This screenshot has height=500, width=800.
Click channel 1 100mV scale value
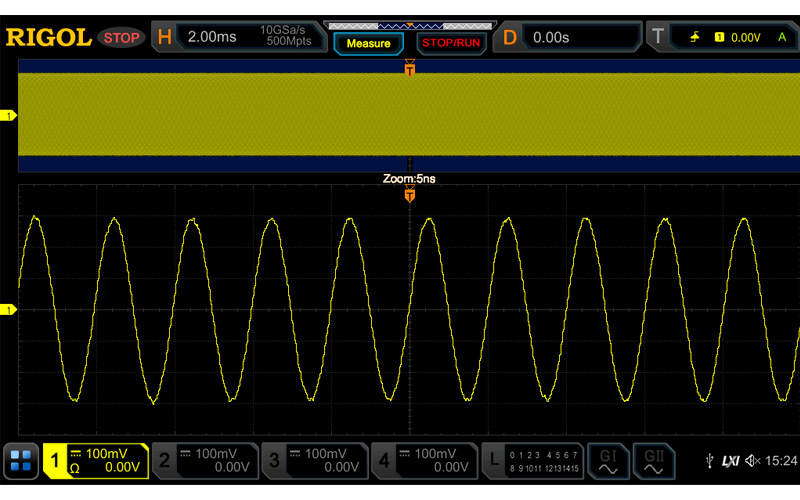107,454
